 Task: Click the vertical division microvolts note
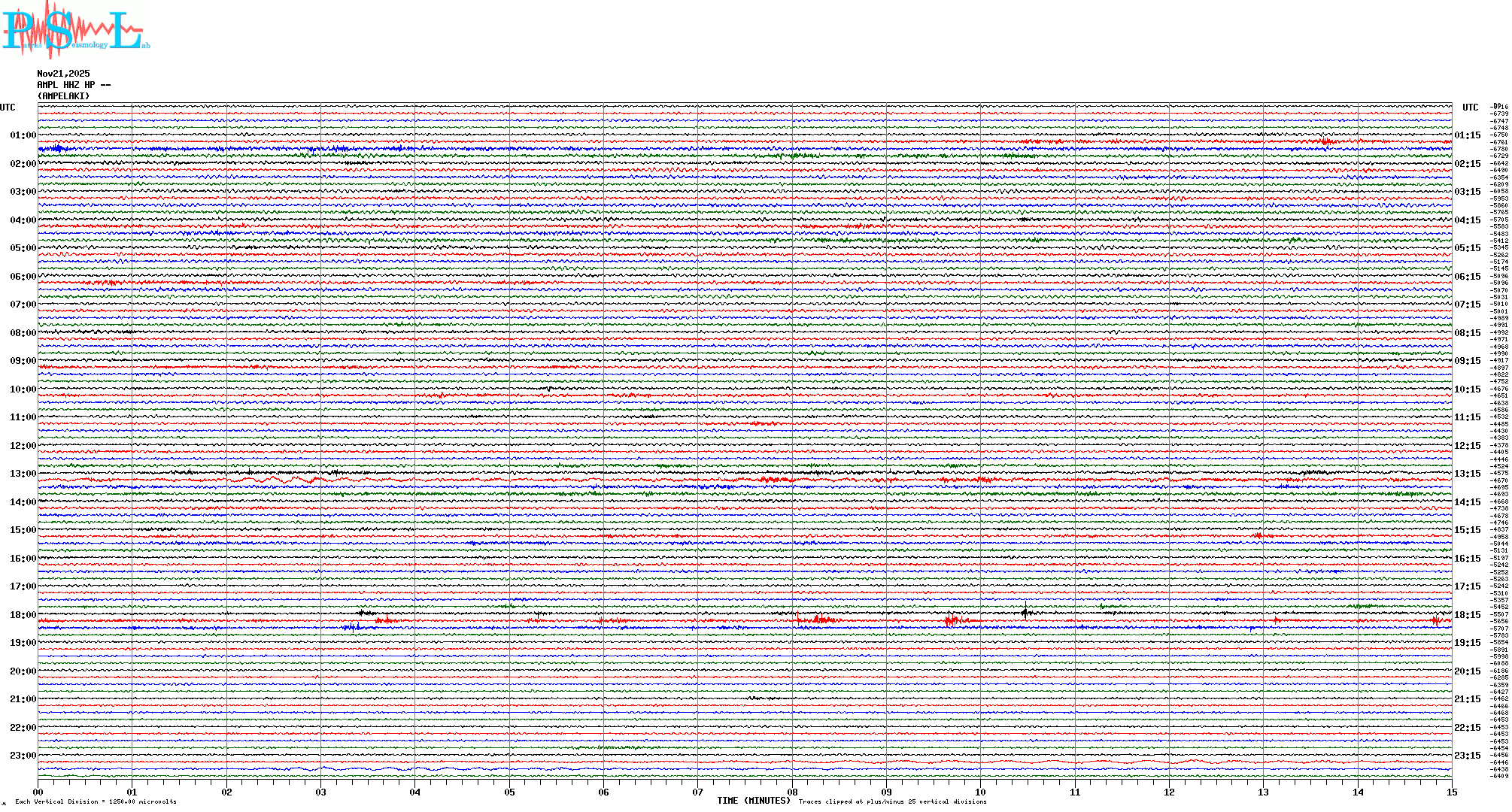[x=96, y=801]
